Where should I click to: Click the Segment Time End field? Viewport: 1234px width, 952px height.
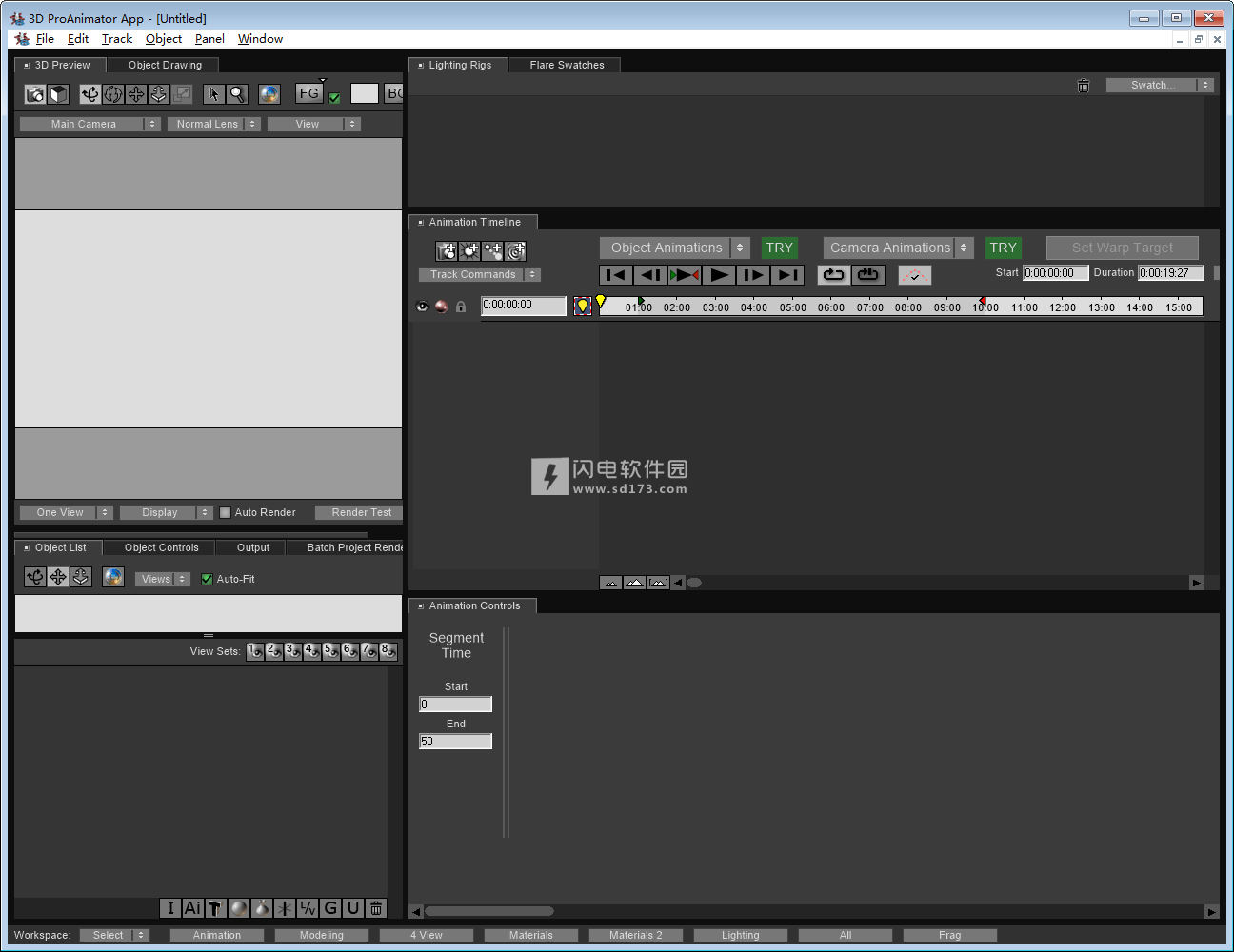(455, 742)
